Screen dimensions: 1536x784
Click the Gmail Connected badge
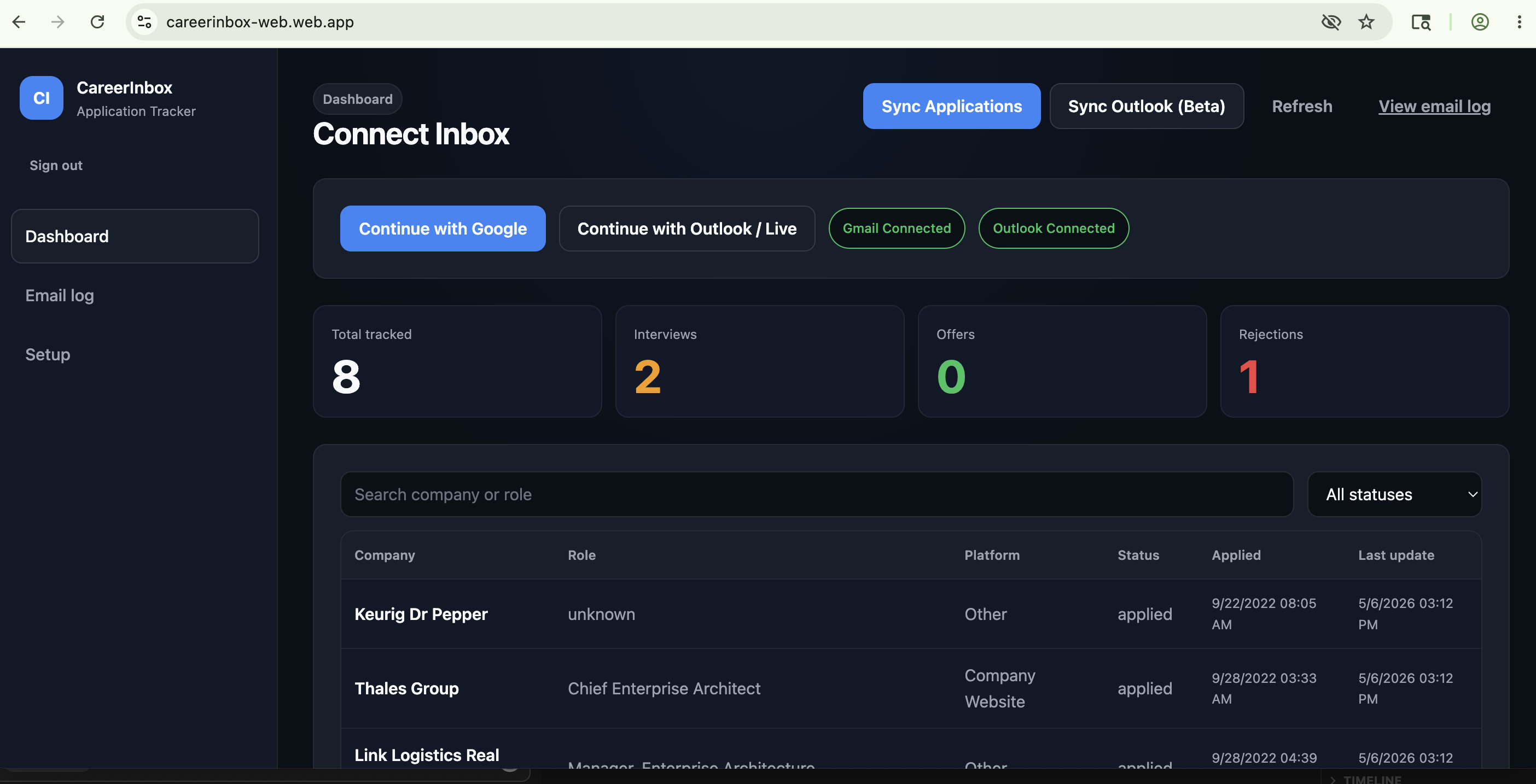tap(896, 228)
